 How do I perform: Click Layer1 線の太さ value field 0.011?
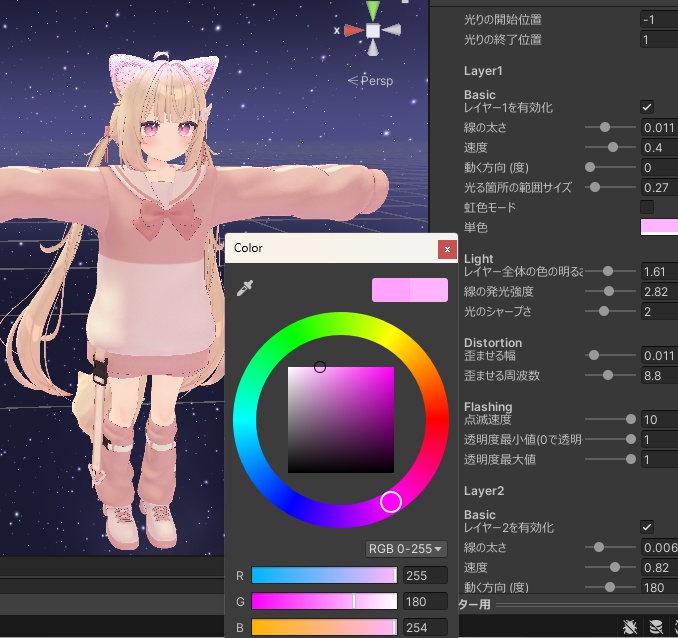pyautogui.click(x=659, y=127)
